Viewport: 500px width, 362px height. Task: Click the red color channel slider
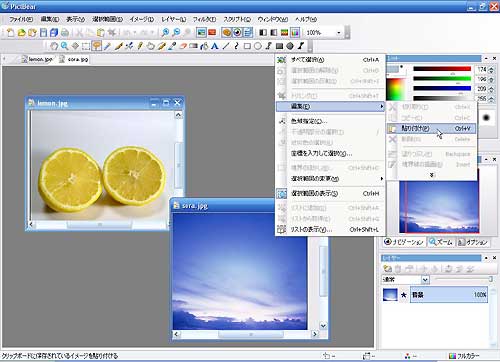point(442,69)
